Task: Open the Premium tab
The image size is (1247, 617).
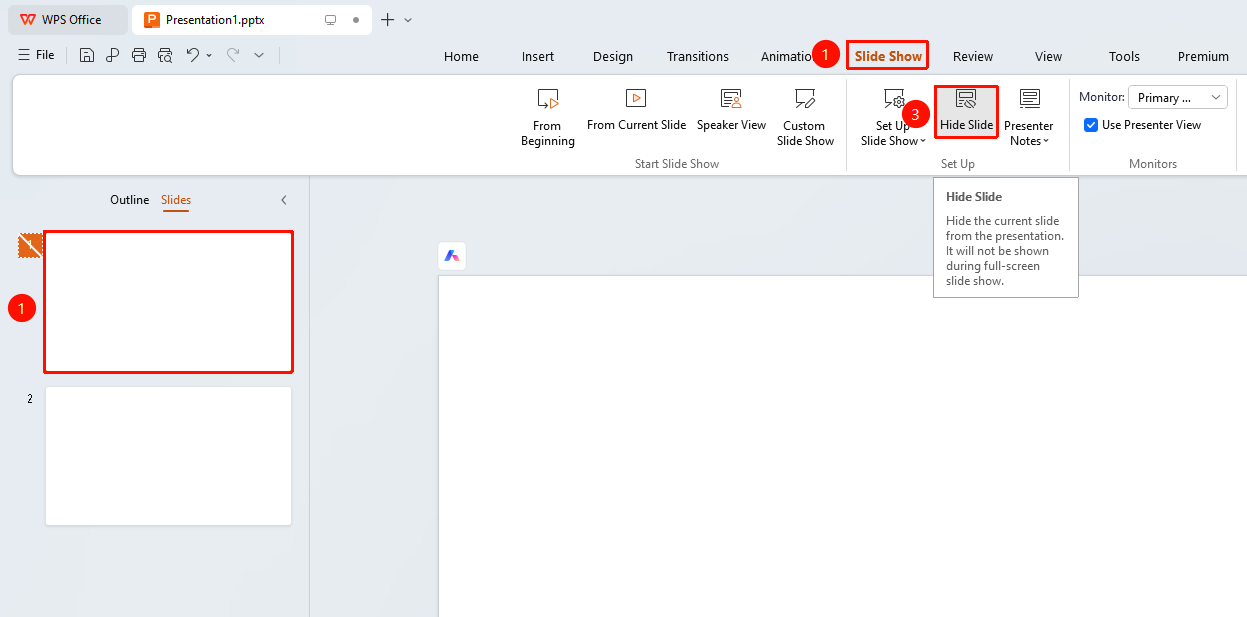Action: pos(1203,56)
